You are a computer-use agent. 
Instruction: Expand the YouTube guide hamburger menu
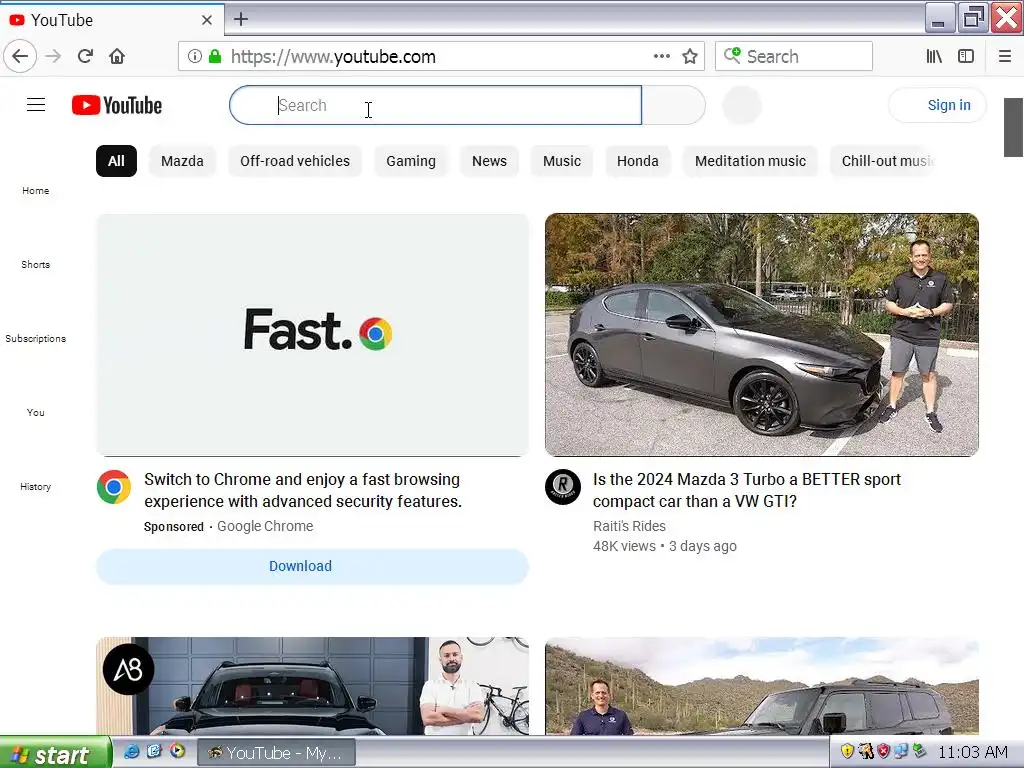point(36,105)
